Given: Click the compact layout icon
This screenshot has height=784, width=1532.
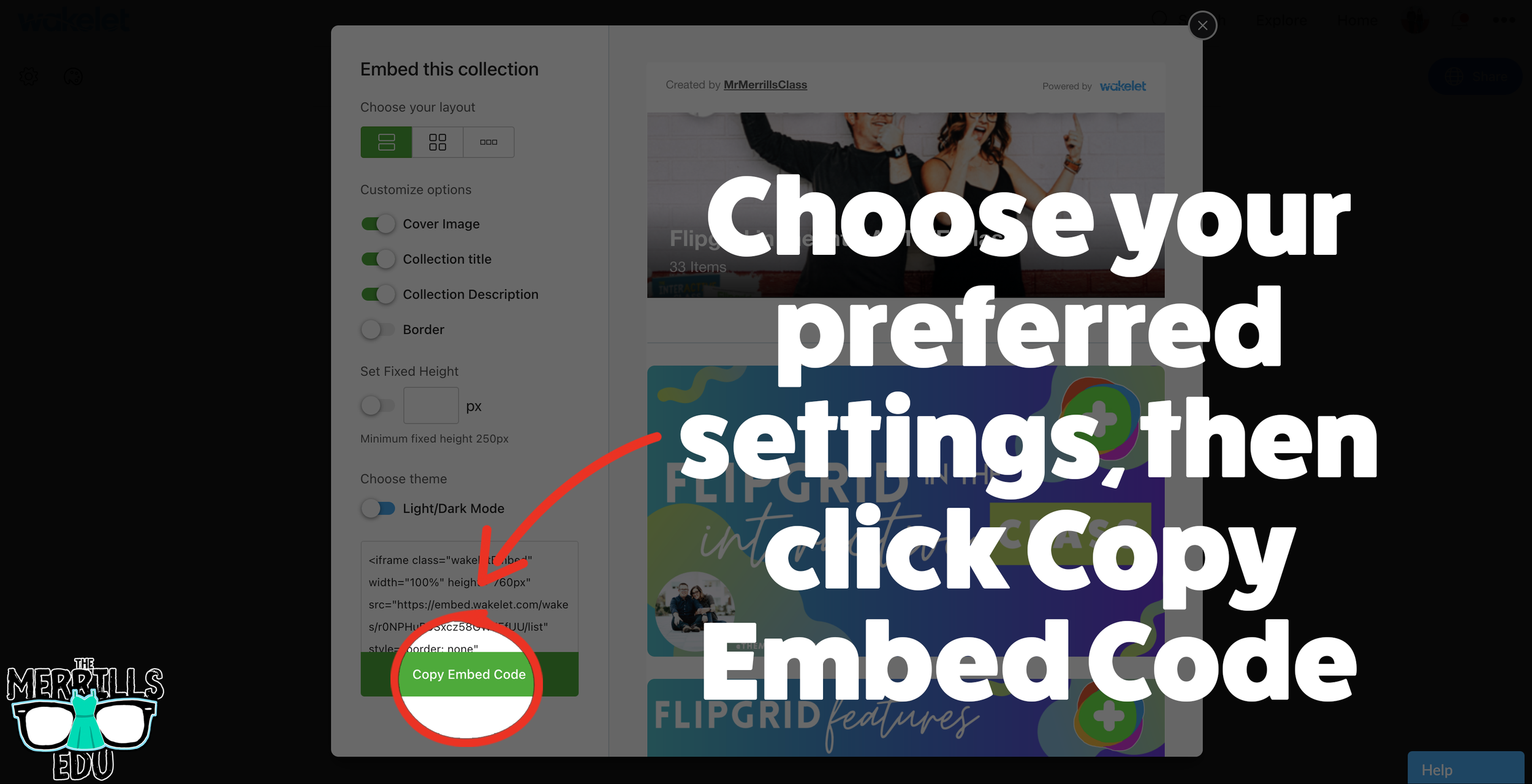Looking at the screenshot, I should (488, 141).
